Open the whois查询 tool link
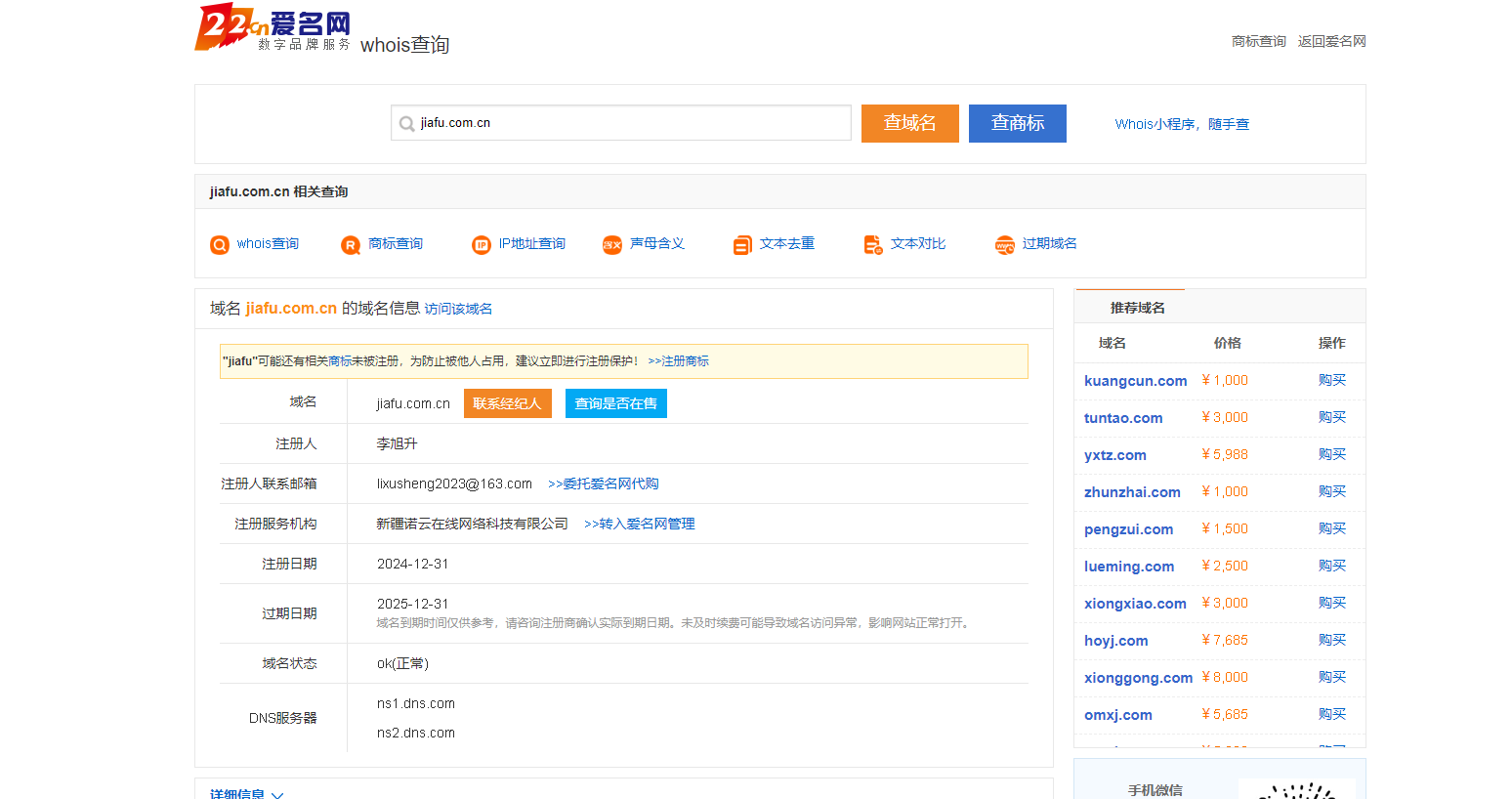 (x=268, y=243)
